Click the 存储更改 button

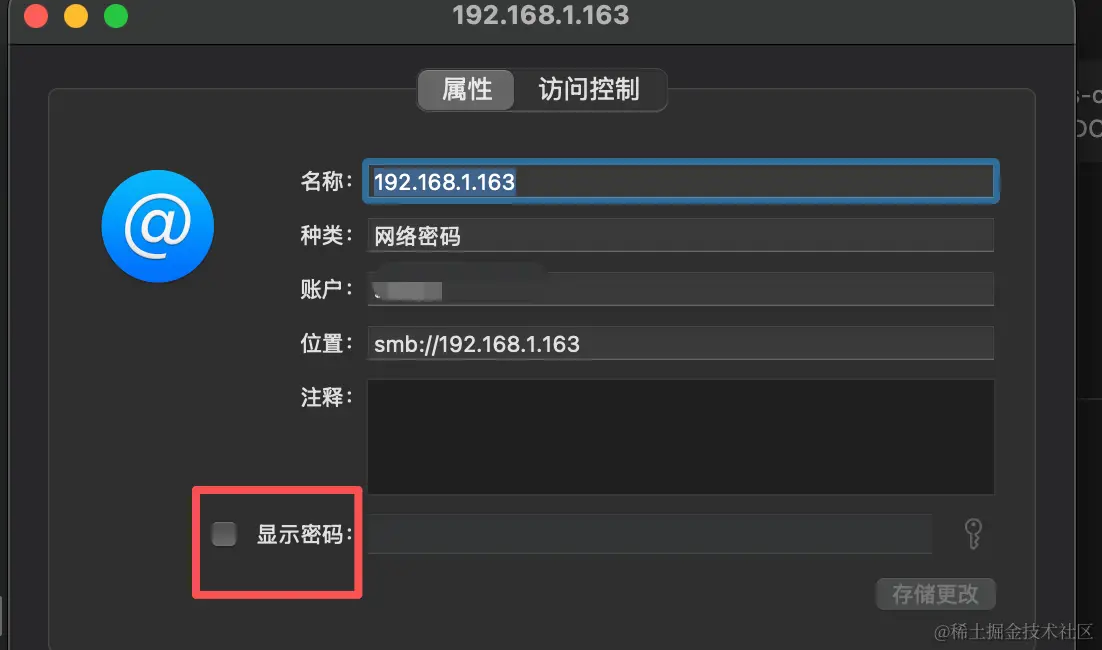click(x=935, y=594)
